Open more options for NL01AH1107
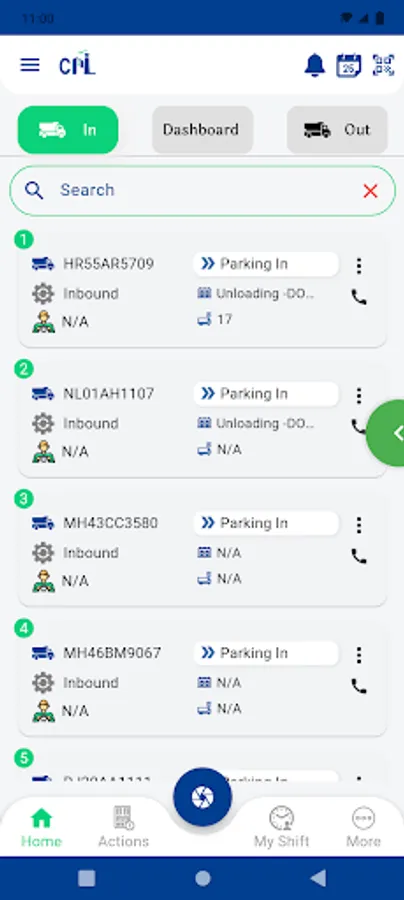The image size is (404, 900). pos(359,395)
